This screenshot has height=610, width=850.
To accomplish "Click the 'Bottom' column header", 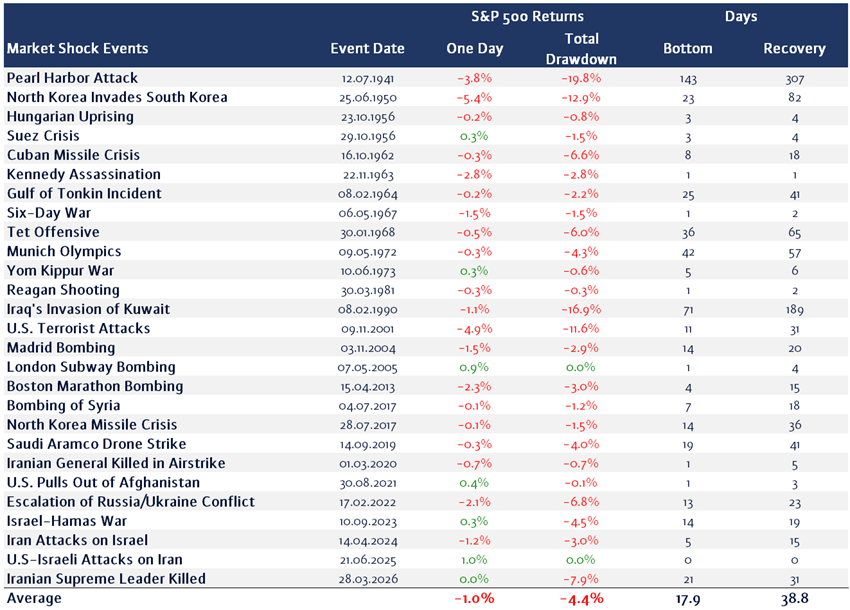I will pos(687,48).
